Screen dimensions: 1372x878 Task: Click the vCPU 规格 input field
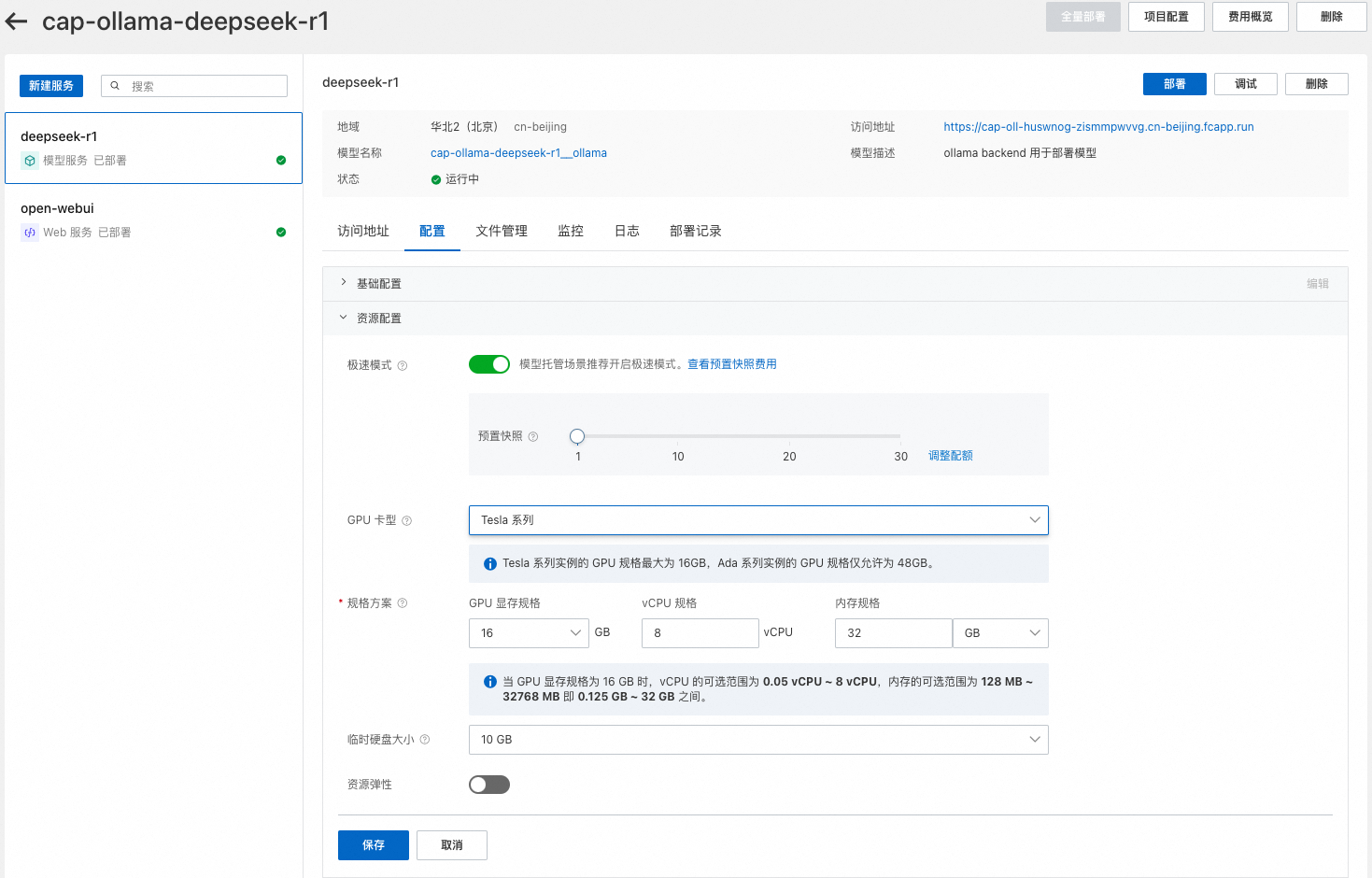click(x=700, y=633)
